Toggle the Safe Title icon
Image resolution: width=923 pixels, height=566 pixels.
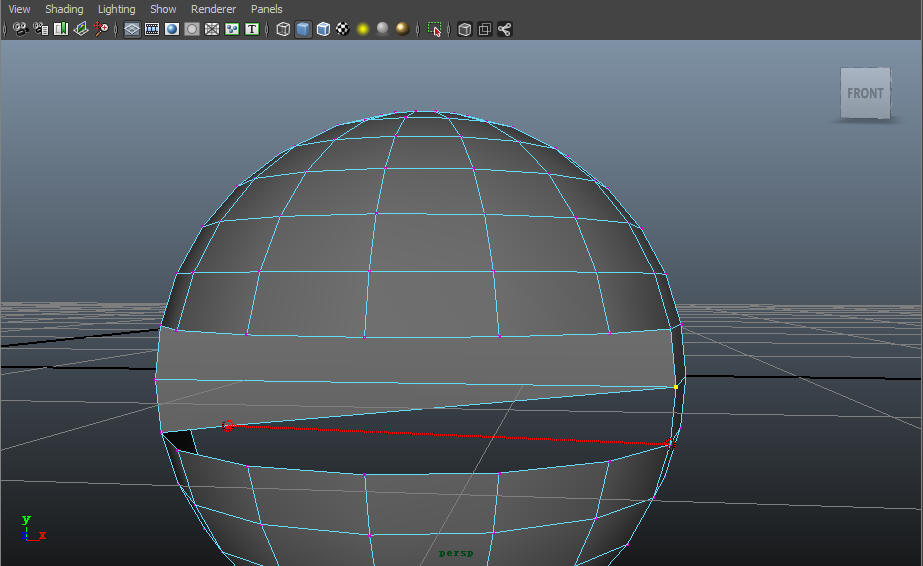click(252, 29)
